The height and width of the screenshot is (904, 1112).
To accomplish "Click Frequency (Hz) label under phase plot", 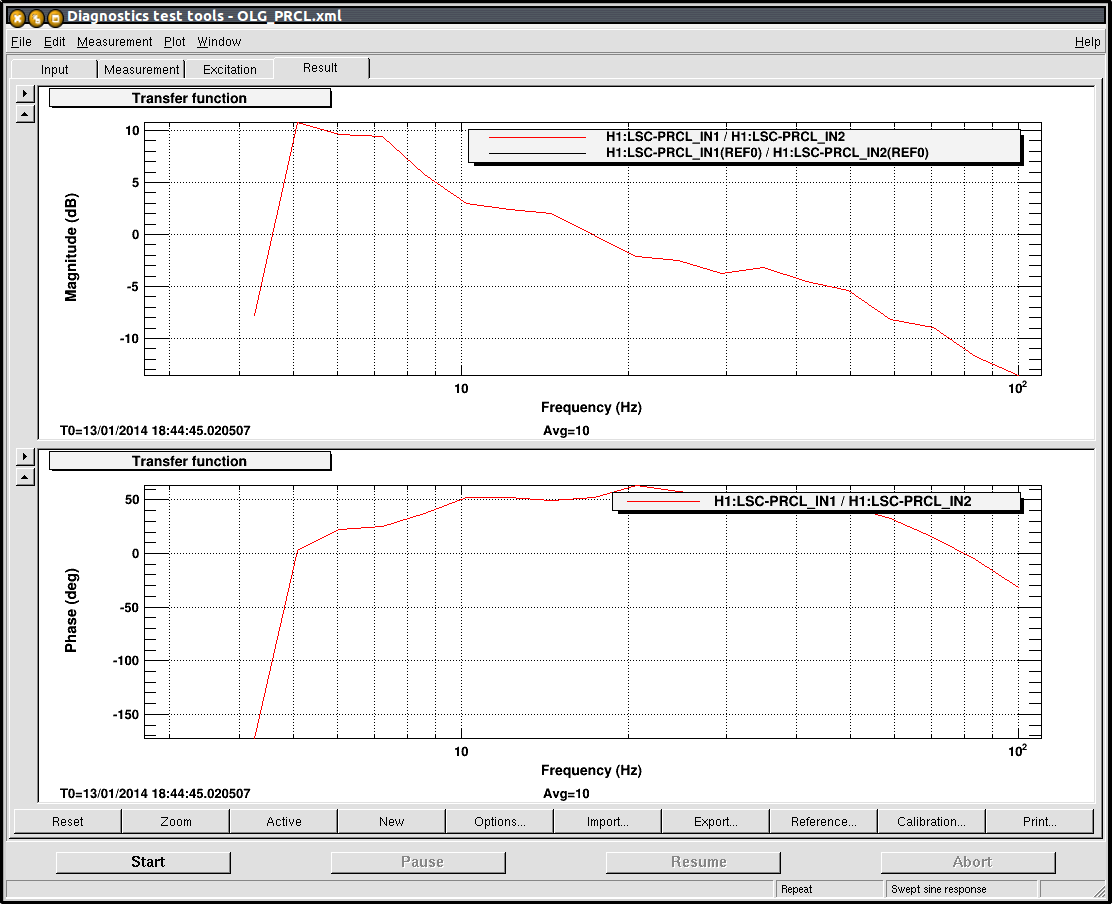I will pos(591,771).
